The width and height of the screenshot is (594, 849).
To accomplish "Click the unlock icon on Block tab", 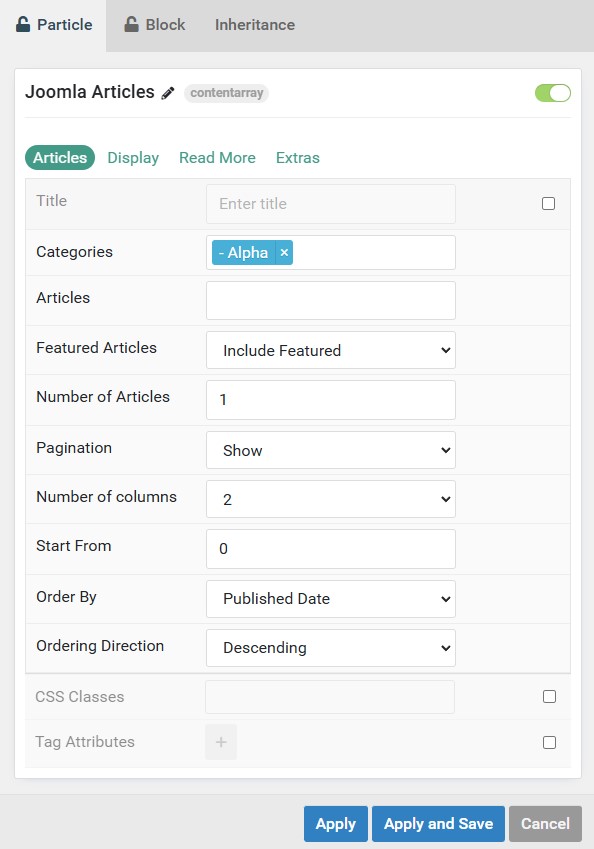I will (x=131, y=24).
